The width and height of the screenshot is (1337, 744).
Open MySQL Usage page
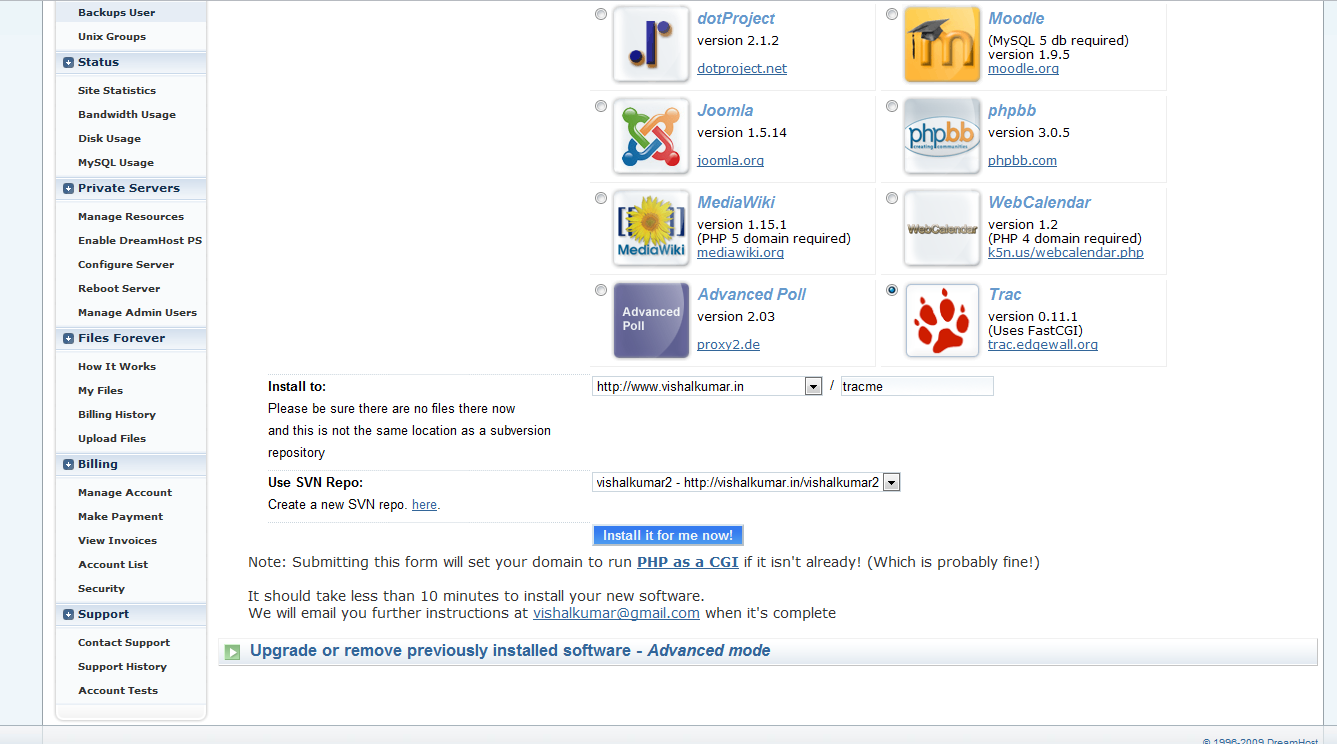116,163
